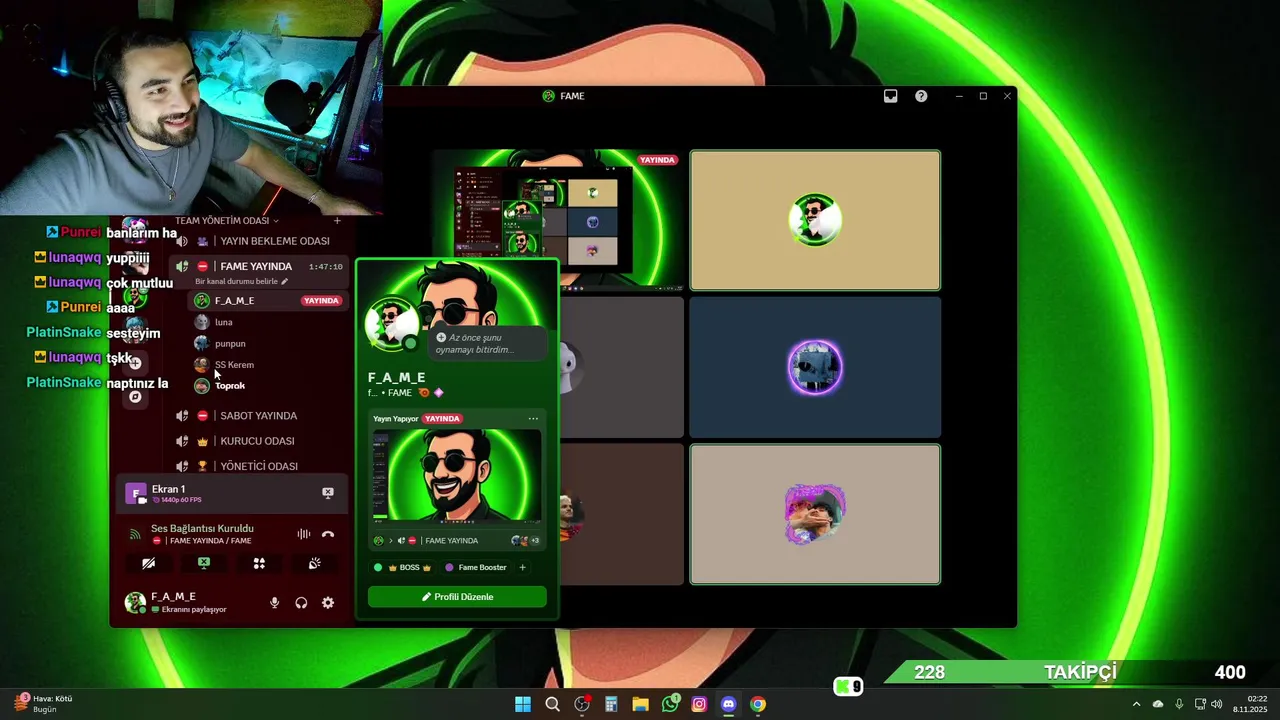Image resolution: width=1280 pixels, height=720 pixels.
Task: Open the activities launcher button
Action: [x=259, y=564]
